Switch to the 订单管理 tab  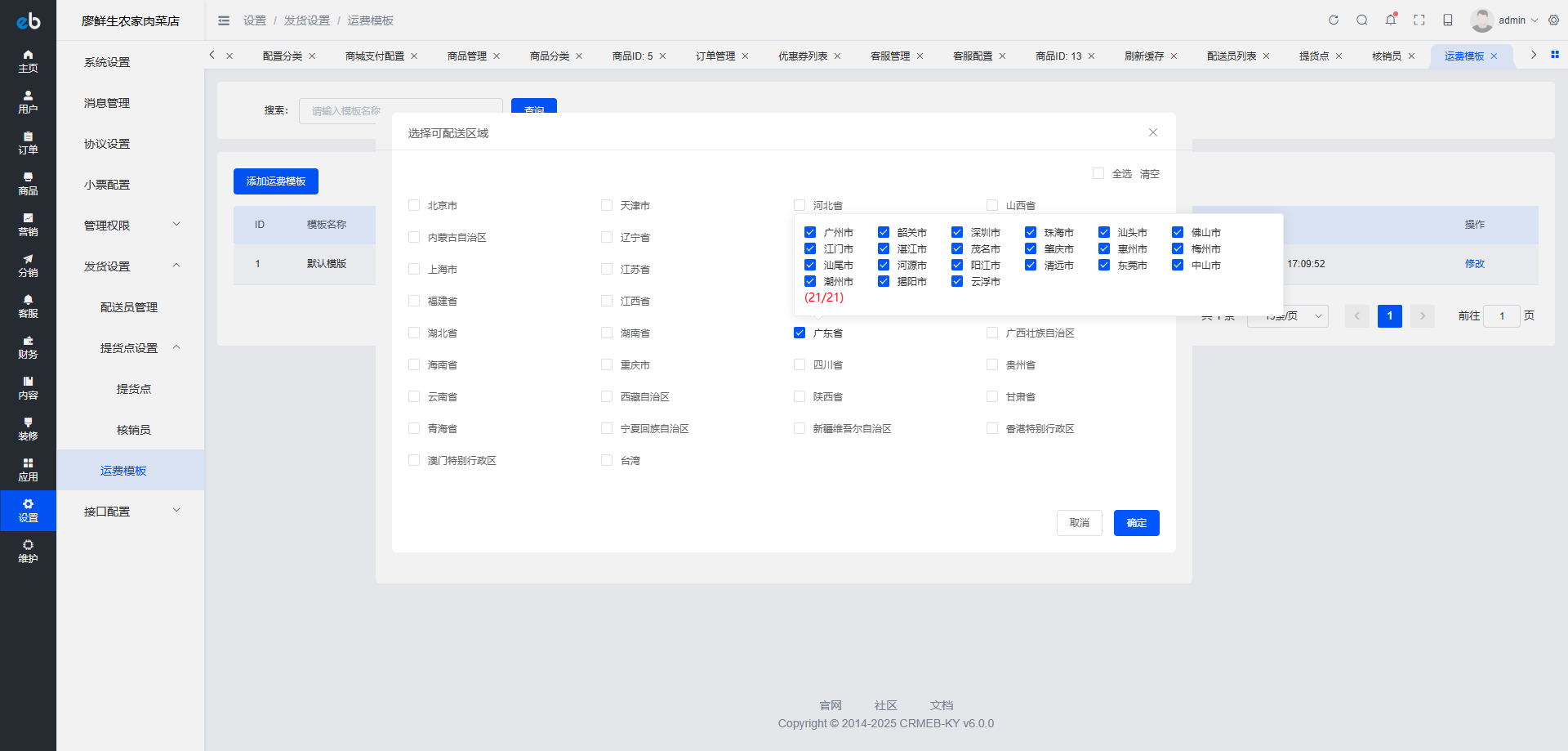(x=715, y=56)
